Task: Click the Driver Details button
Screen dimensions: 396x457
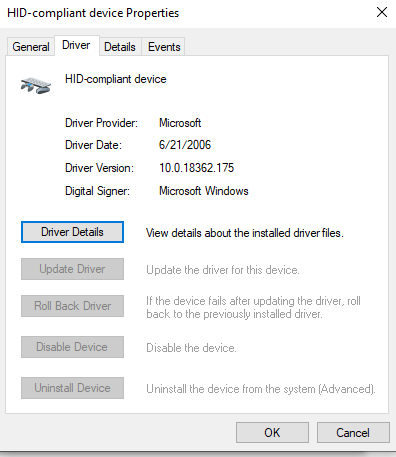Action: [72, 232]
